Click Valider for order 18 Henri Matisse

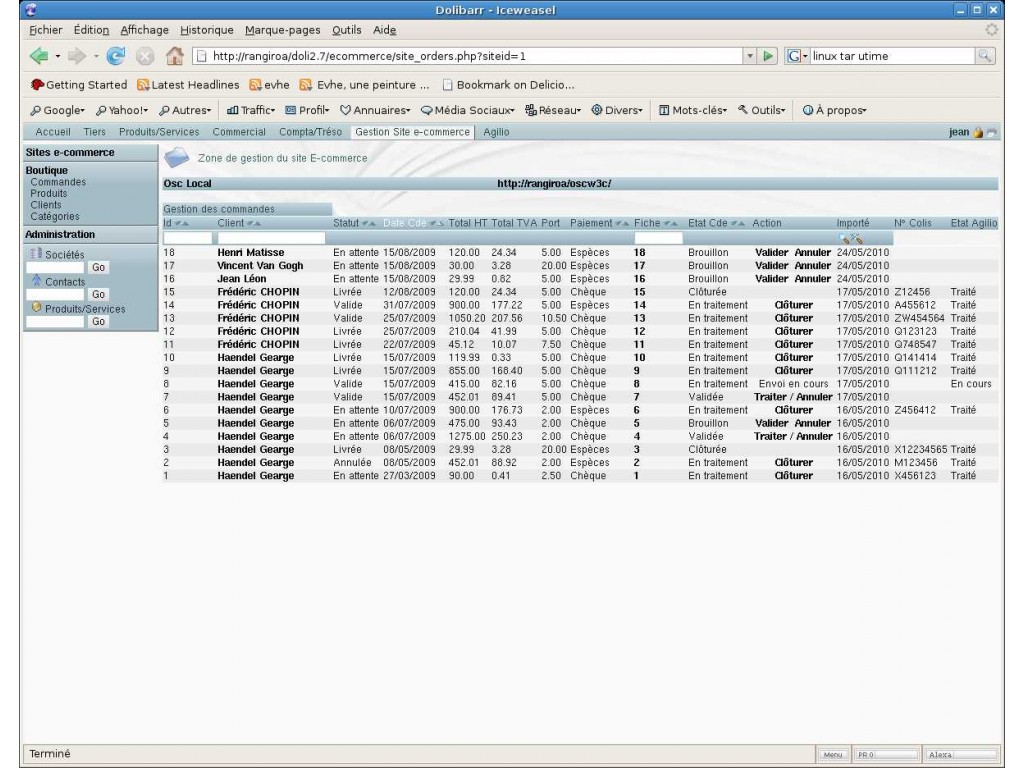tap(772, 252)
